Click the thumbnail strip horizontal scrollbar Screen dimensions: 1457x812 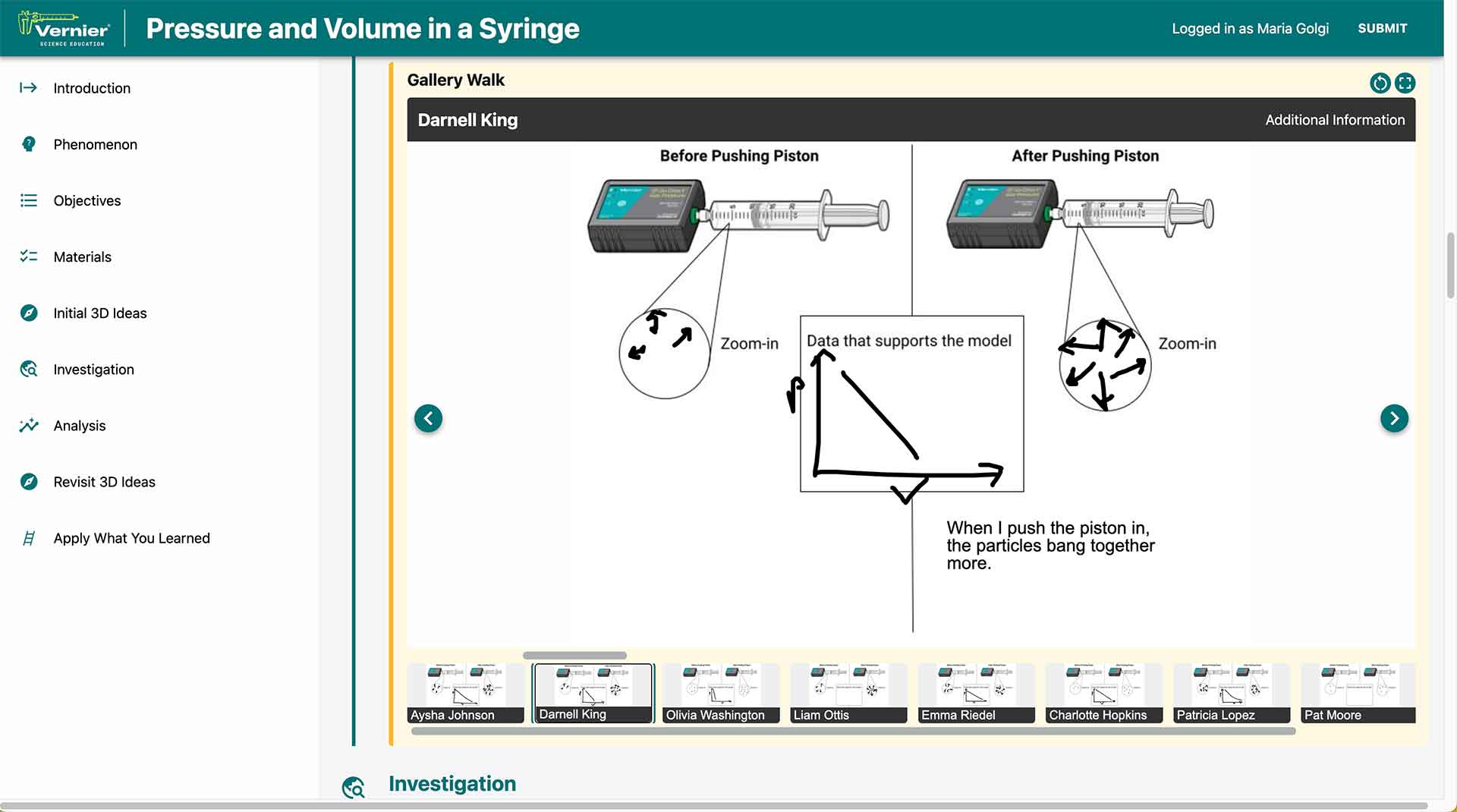[853, 732]
